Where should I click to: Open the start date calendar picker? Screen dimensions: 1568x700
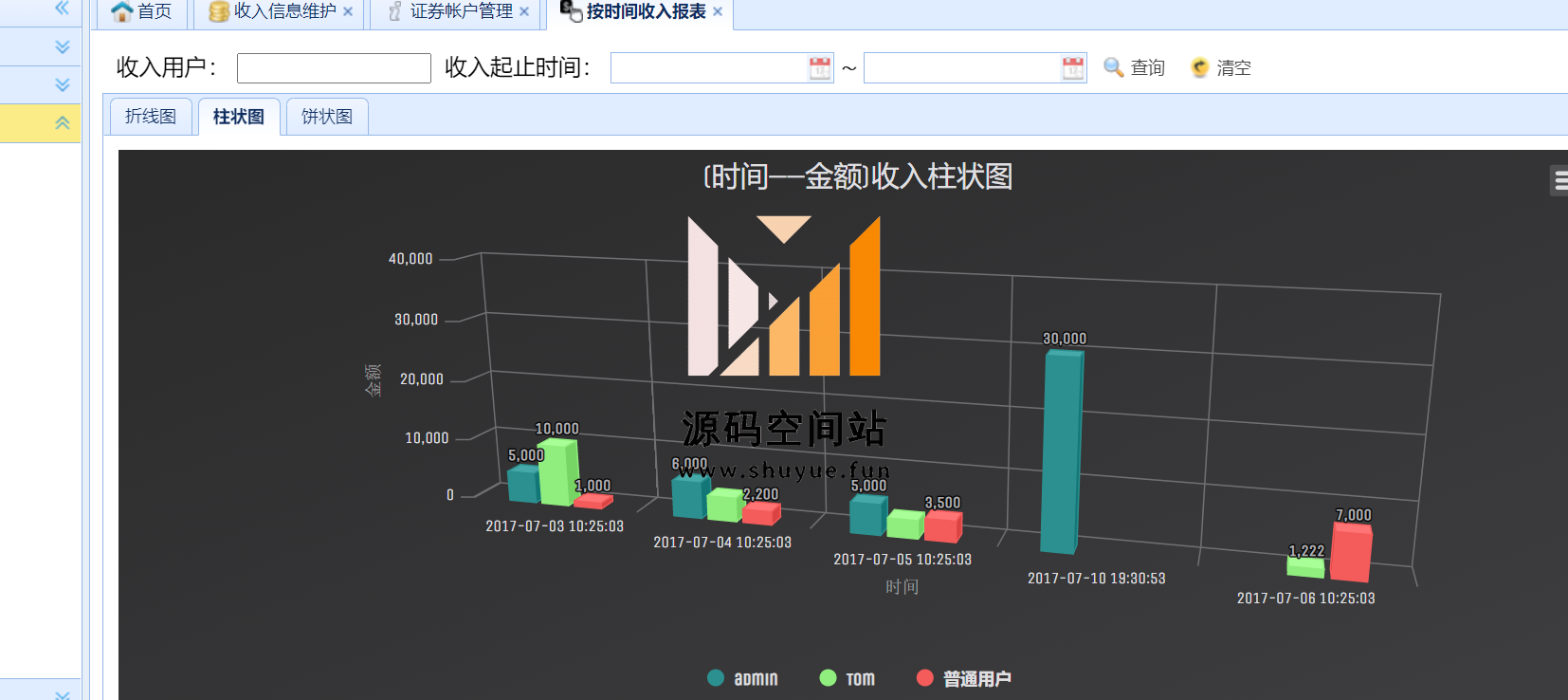(x=820, y=68)
